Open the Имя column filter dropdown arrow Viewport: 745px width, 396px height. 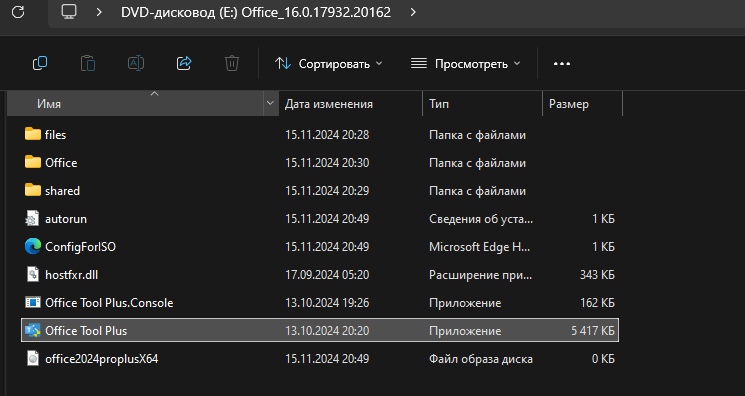coord(270,104)
